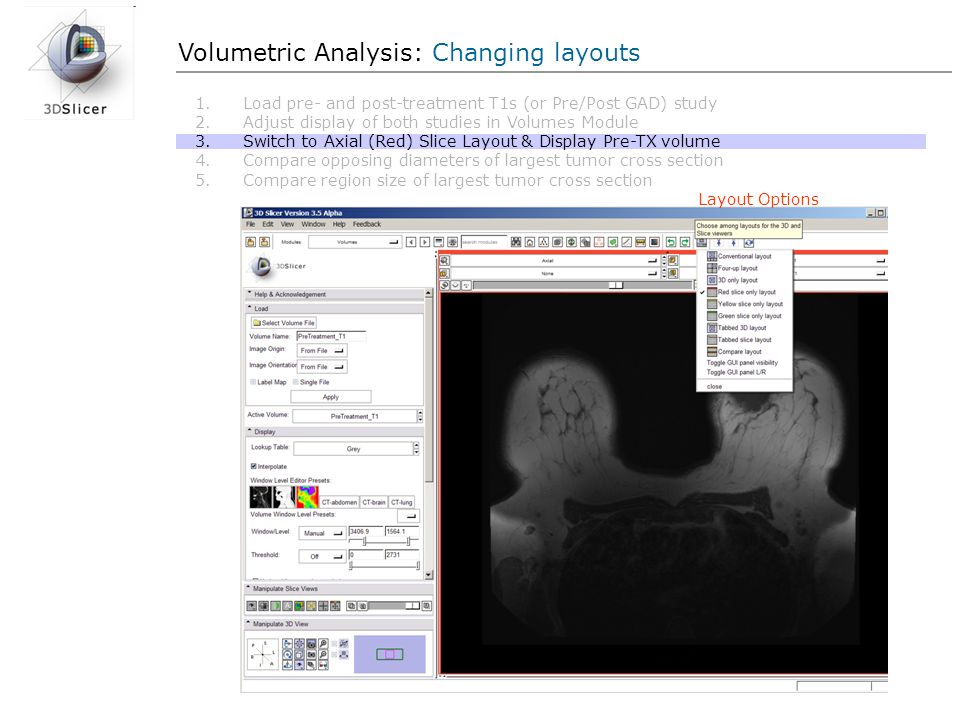Viewport: 960px width, 720px height.
Task: Select Four-up layout option
Action: [732, 268]
